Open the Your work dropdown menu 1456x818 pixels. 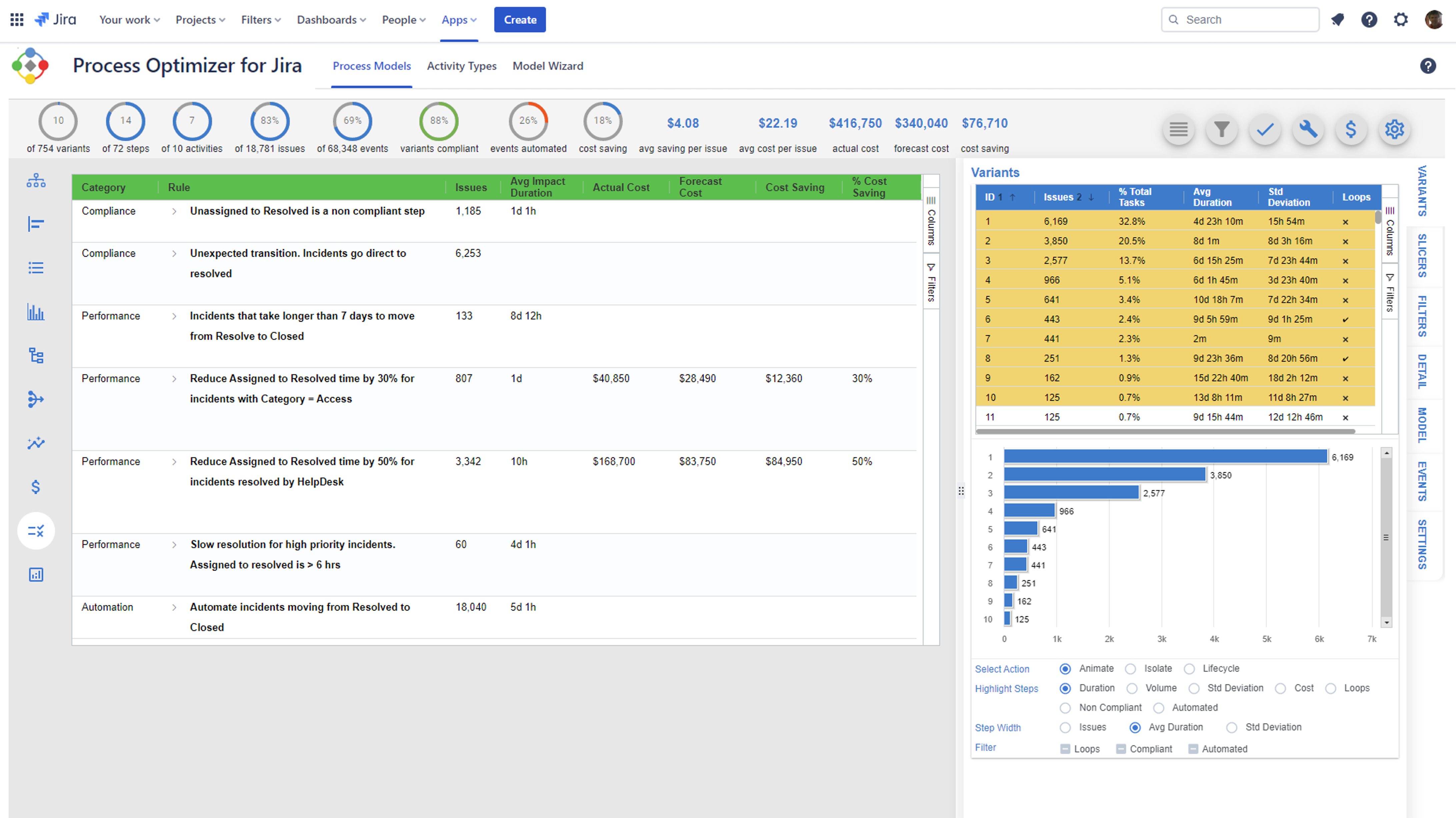pos(129,20)
